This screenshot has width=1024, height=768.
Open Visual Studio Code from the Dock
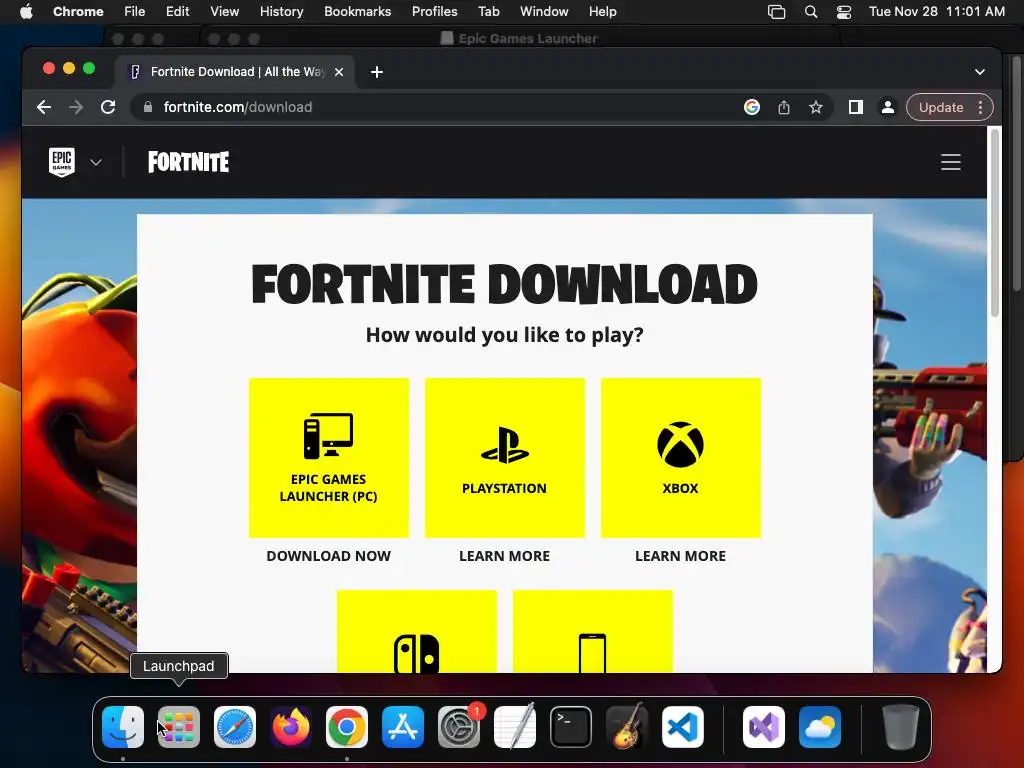pyautogui.click(x=682, y=727)
